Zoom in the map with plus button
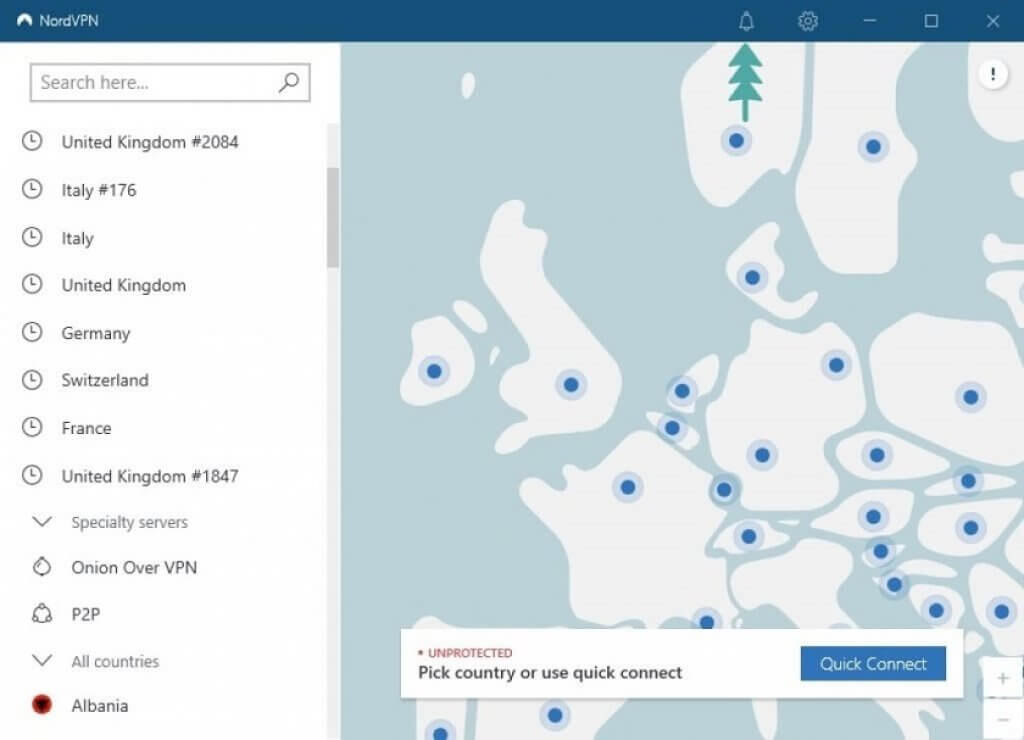 (x=1003, y=678)
